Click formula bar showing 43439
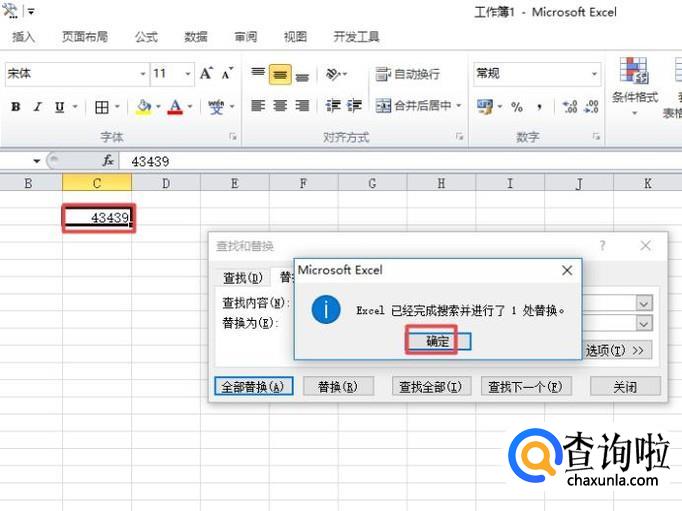 400,161
